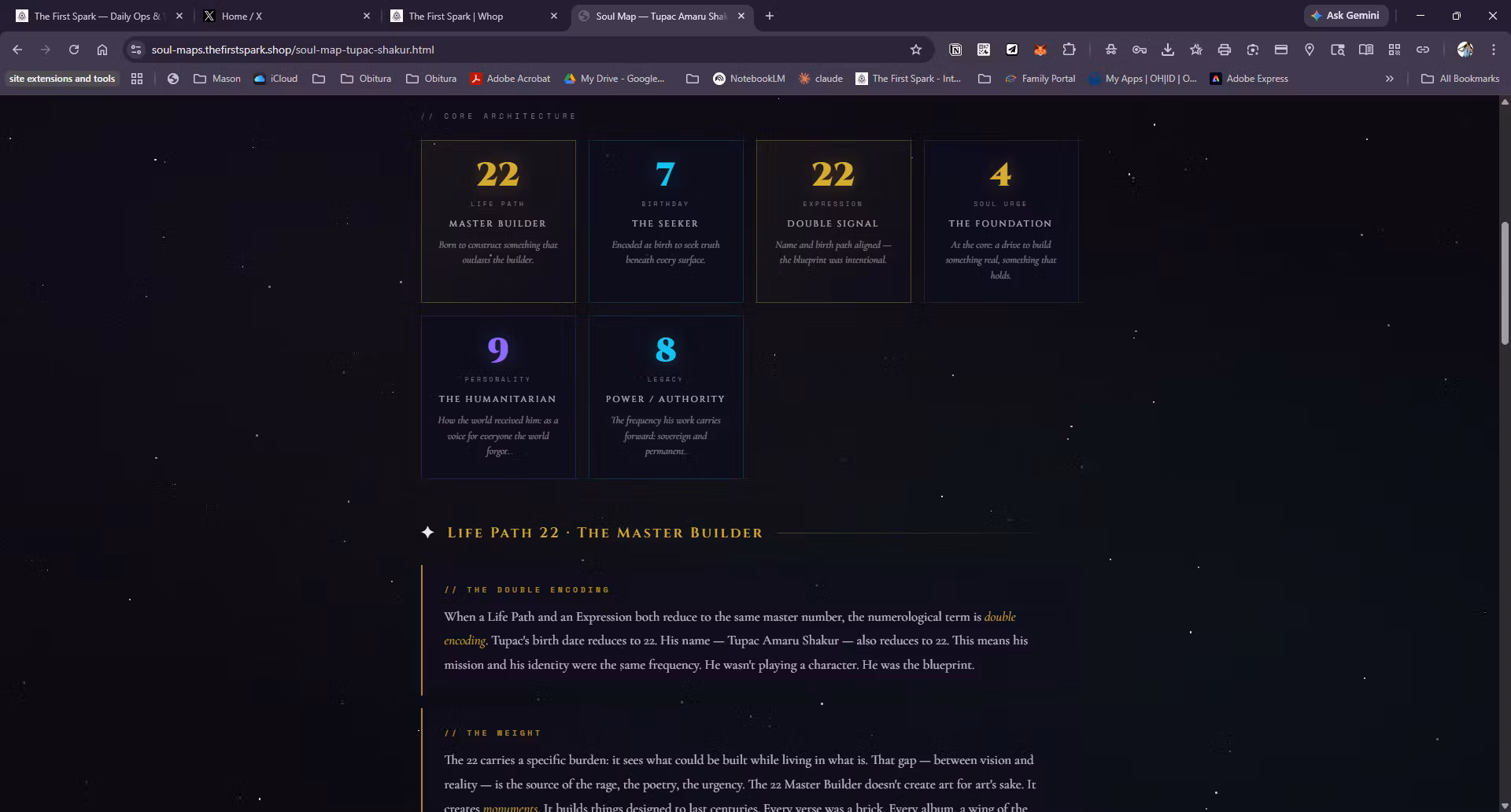Reload the current page
Image resolution: width=1511 pixels, height=812 pixels.
[74, 50]
